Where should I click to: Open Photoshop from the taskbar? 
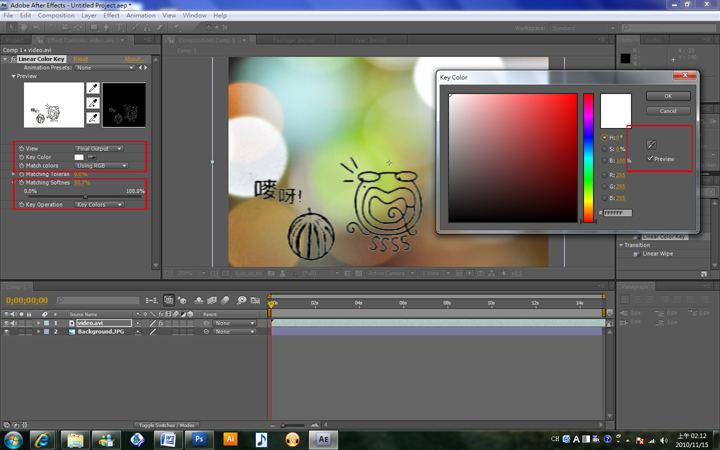pos(199,439)
